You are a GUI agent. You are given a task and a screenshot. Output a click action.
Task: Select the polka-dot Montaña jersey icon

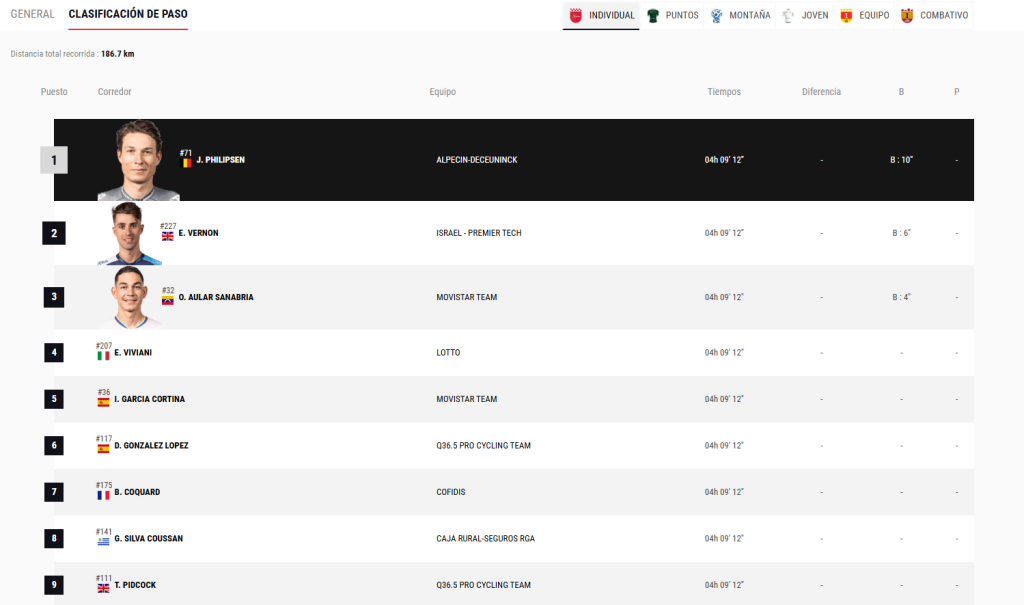pyautogui.click(x=717, y=16)
